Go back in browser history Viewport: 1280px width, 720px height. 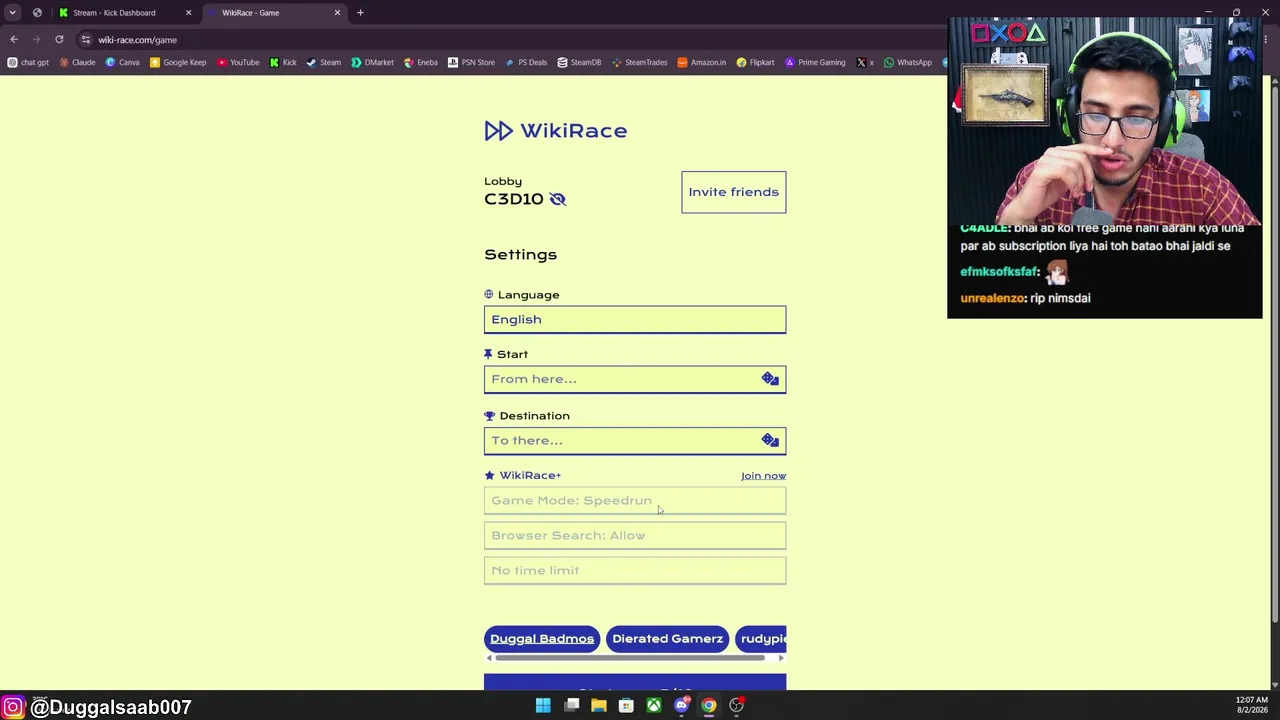[x=14, y=39]
